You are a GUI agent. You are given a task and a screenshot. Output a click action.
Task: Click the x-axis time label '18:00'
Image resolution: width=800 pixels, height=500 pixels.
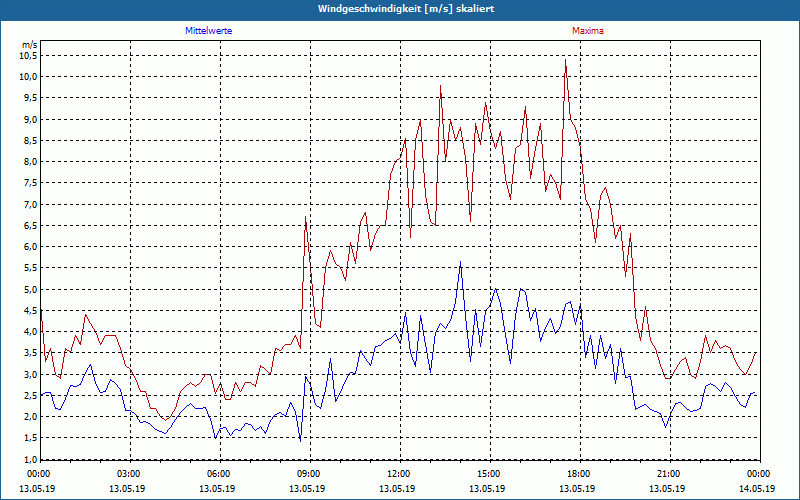pos(577,474)
